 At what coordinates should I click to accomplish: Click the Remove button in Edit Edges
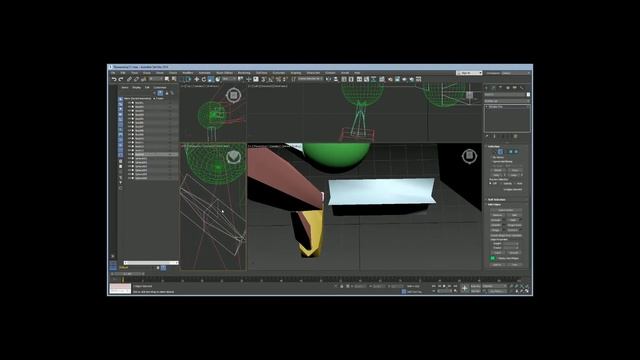pos(497,215)
